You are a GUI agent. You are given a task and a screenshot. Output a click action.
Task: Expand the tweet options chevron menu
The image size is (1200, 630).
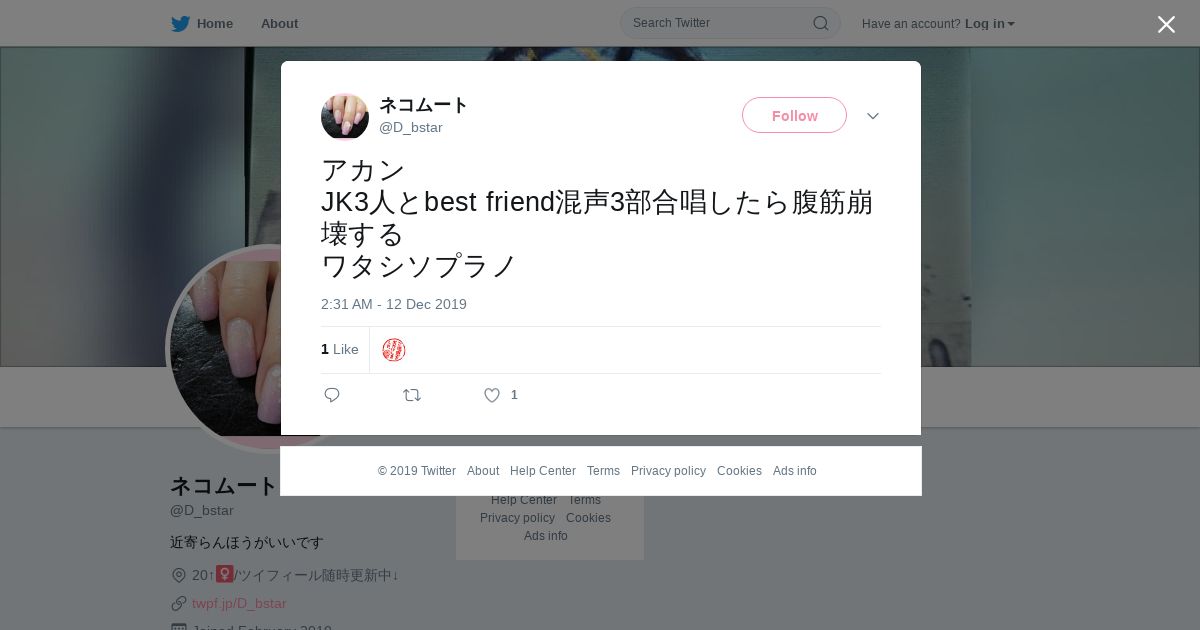(x=873, y=116)
